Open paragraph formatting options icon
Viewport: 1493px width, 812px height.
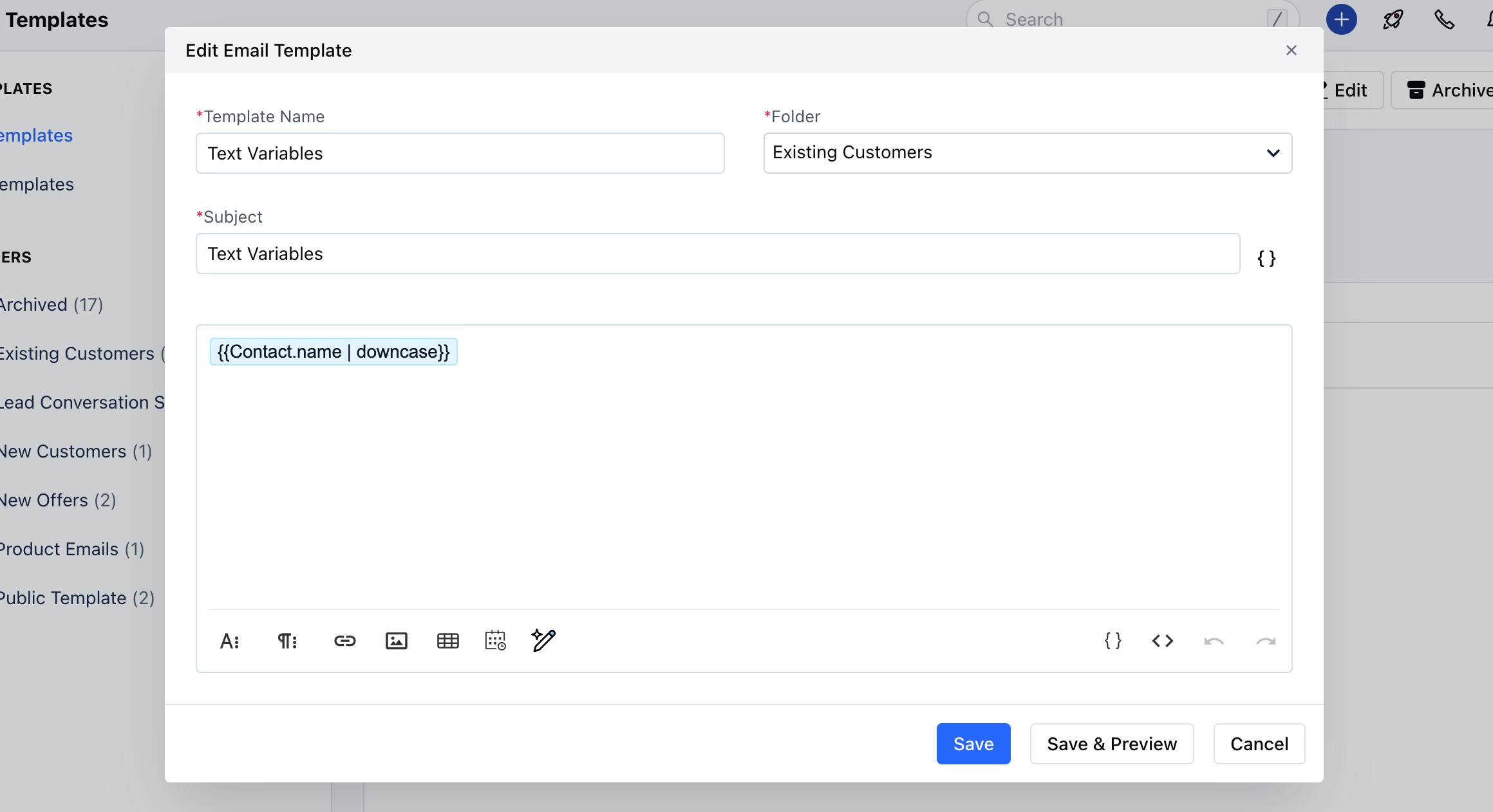pyautogui.click(x=287, y=641)
